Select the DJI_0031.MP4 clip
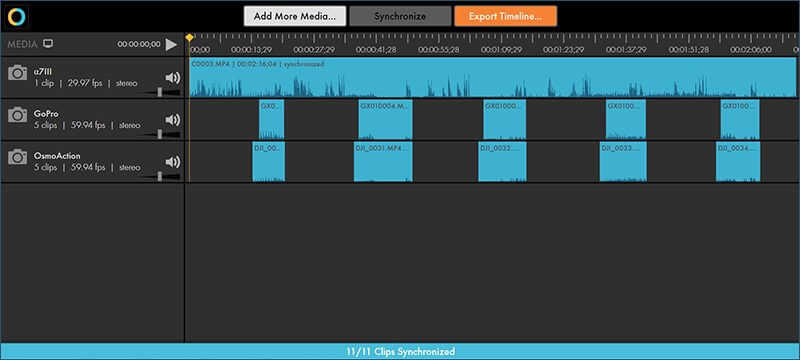Image resolution: width=800 pixels, height=360 pixels. 383,162
